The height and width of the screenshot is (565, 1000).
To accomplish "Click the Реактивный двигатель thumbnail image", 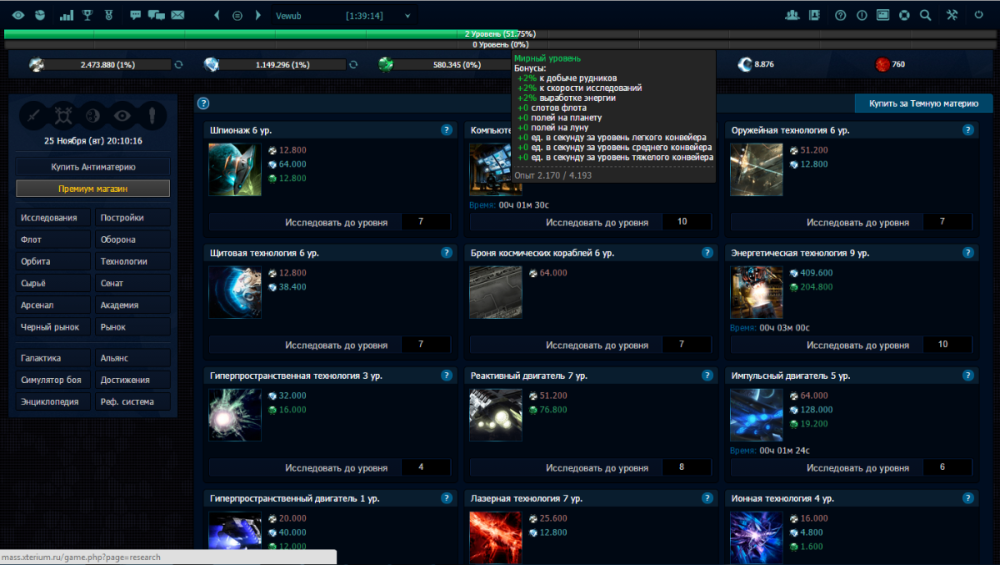I will tap(496, 415).
